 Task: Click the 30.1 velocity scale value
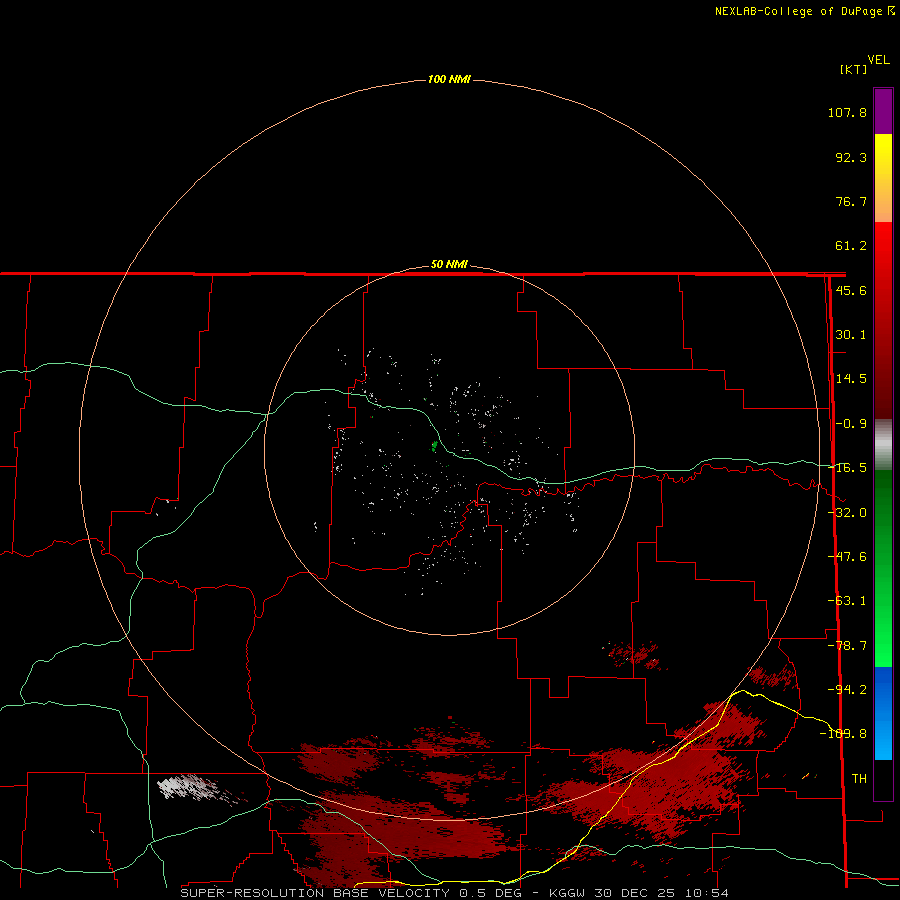pos(851,335)
